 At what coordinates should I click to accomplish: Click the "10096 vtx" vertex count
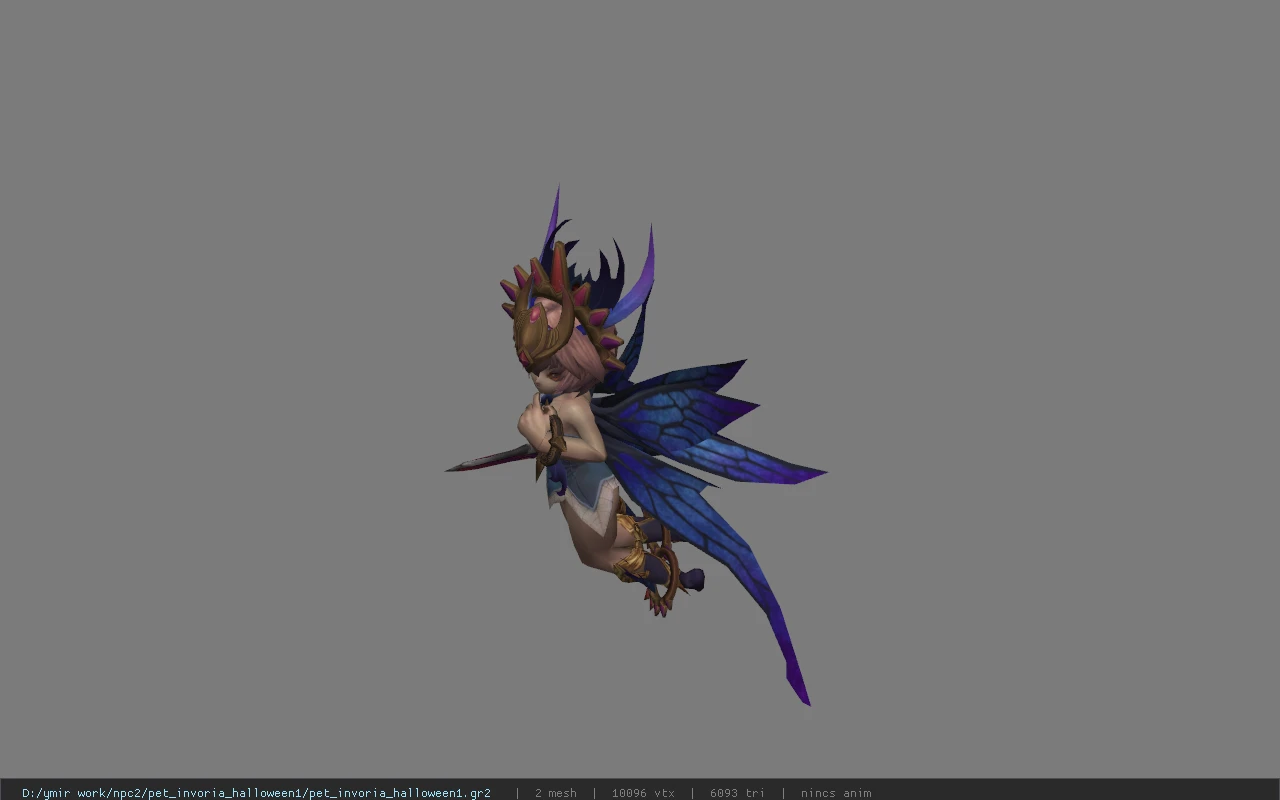(x=643, y=793)
